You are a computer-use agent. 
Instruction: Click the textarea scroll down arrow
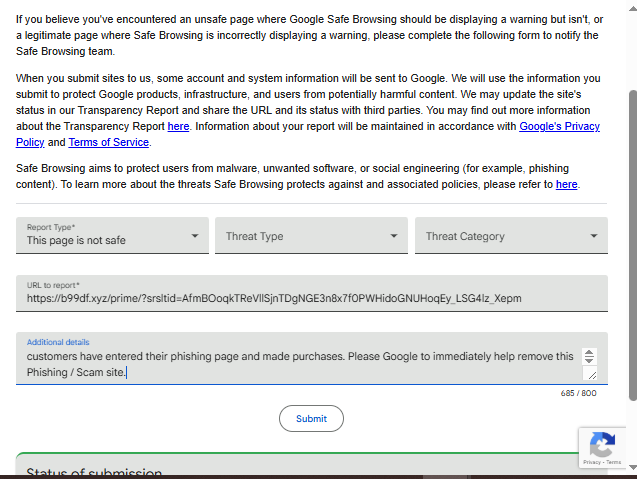click(x=589, y=360)
